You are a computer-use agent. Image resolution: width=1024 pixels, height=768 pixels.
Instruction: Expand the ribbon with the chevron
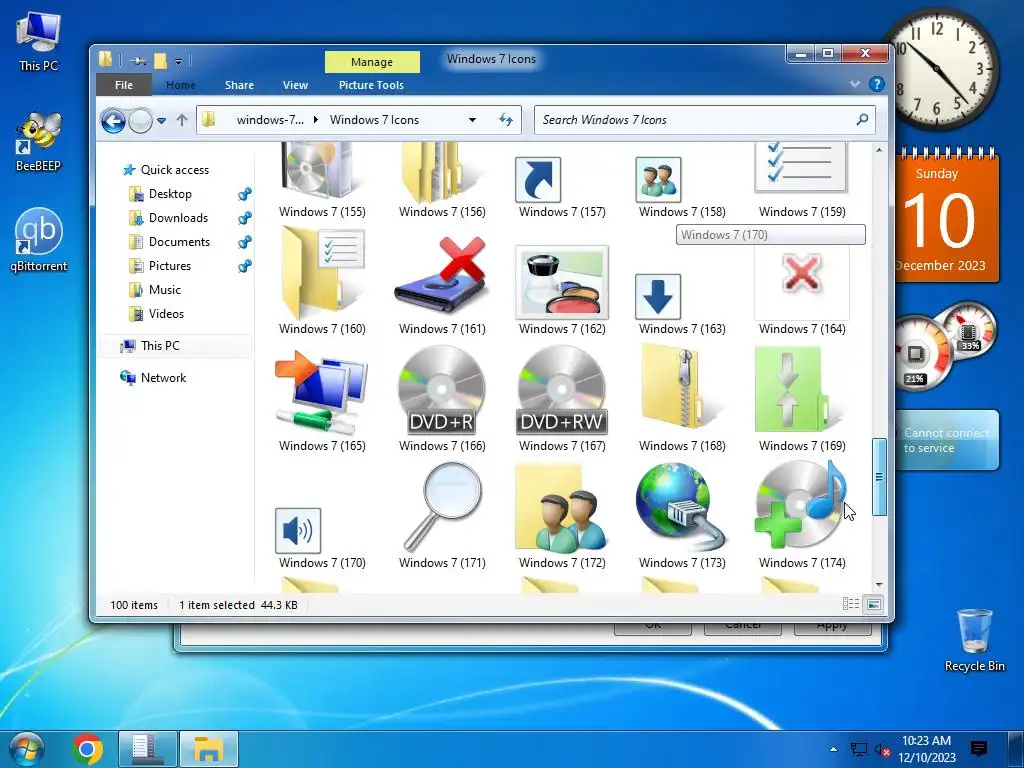click(x=854, y=84)
